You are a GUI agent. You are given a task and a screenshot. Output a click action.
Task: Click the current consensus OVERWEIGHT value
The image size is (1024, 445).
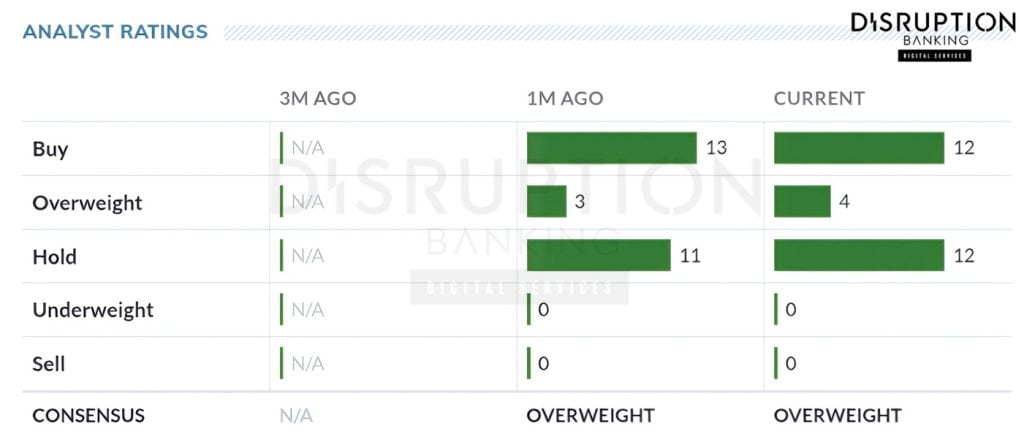(837, 416)
